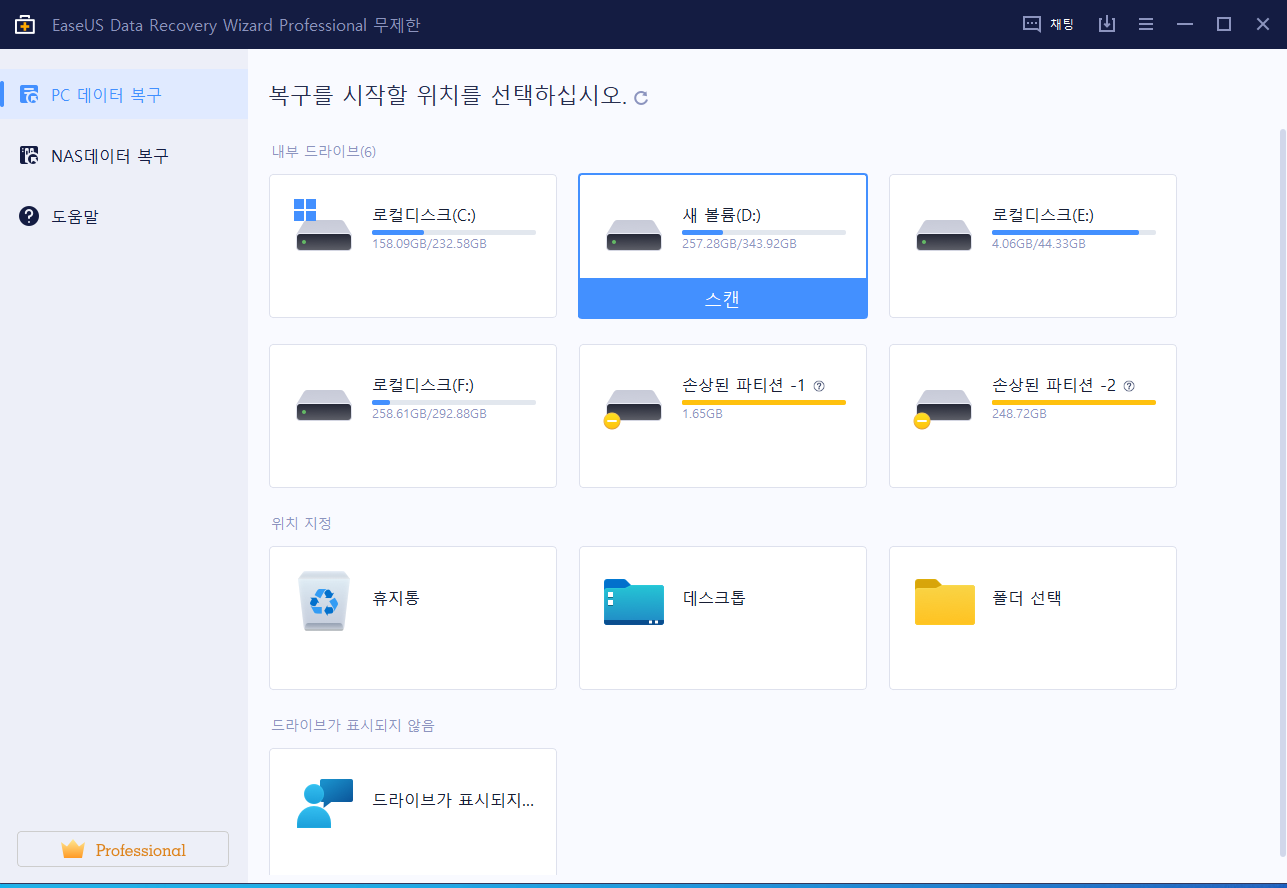Image resolution: width=1287 pixels, height=888 pixels.
Task: Click the 폴더 선택 yellow folder icon
Action: pyautogui.click(x=944, y=601)
